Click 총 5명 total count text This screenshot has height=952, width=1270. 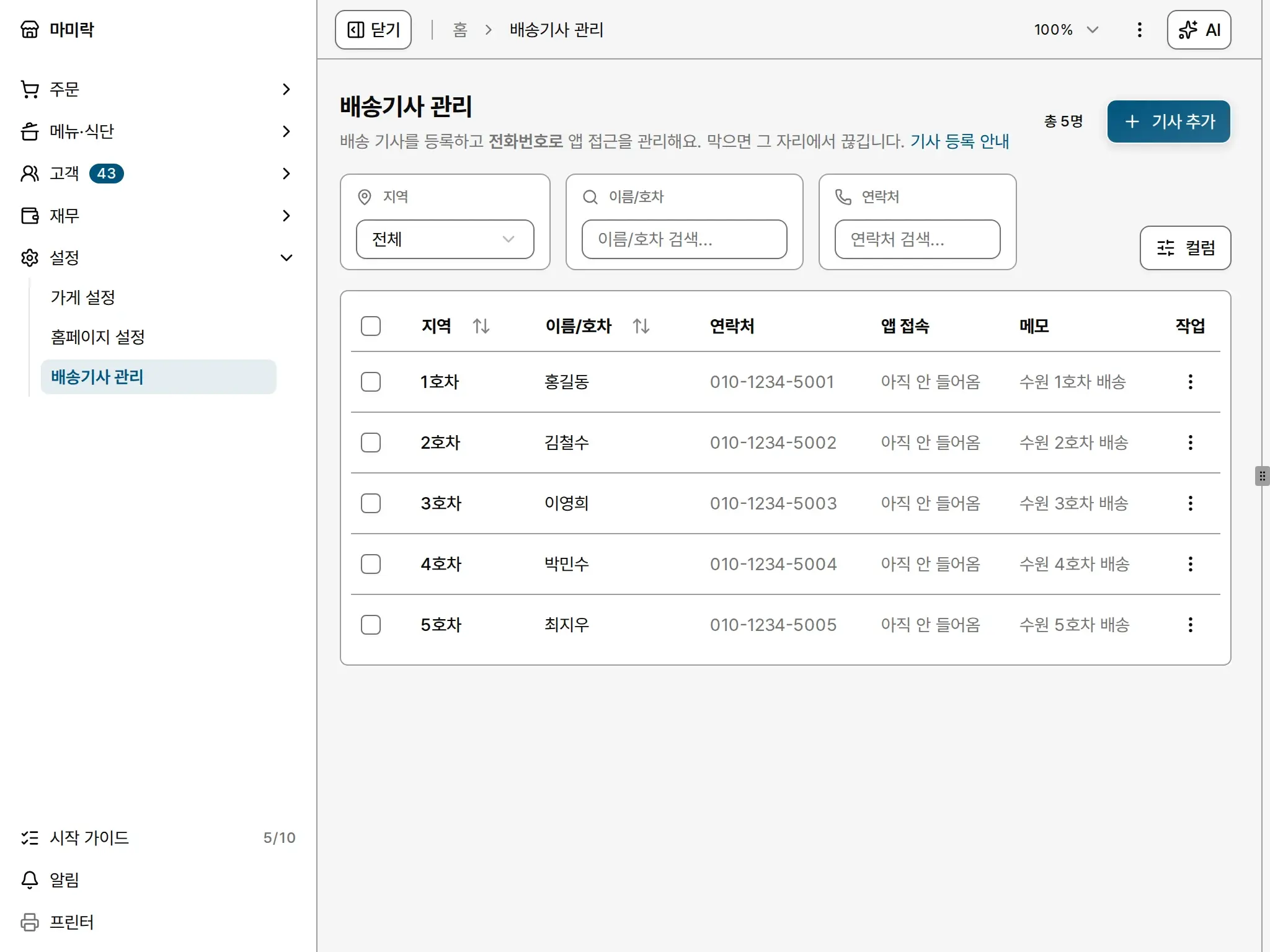(x=1064, y=121)
